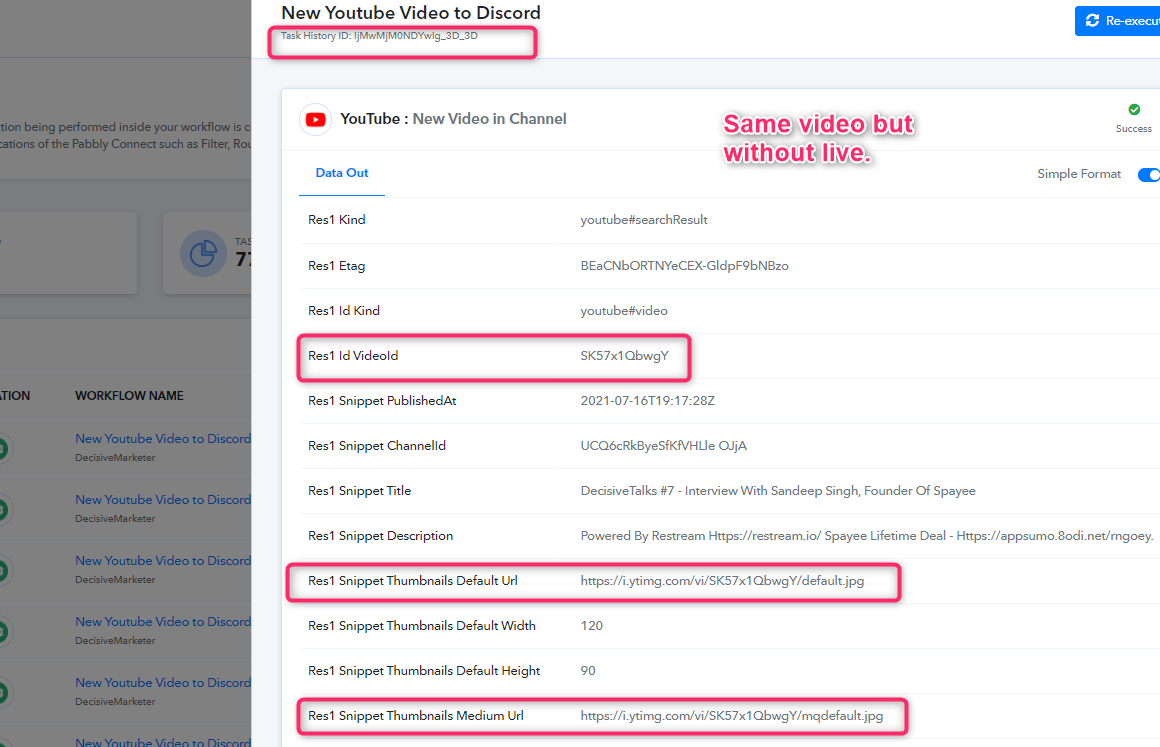Toggle the Simple Format switch
The image size is (1160, 747).
(x=1149, y=175)
